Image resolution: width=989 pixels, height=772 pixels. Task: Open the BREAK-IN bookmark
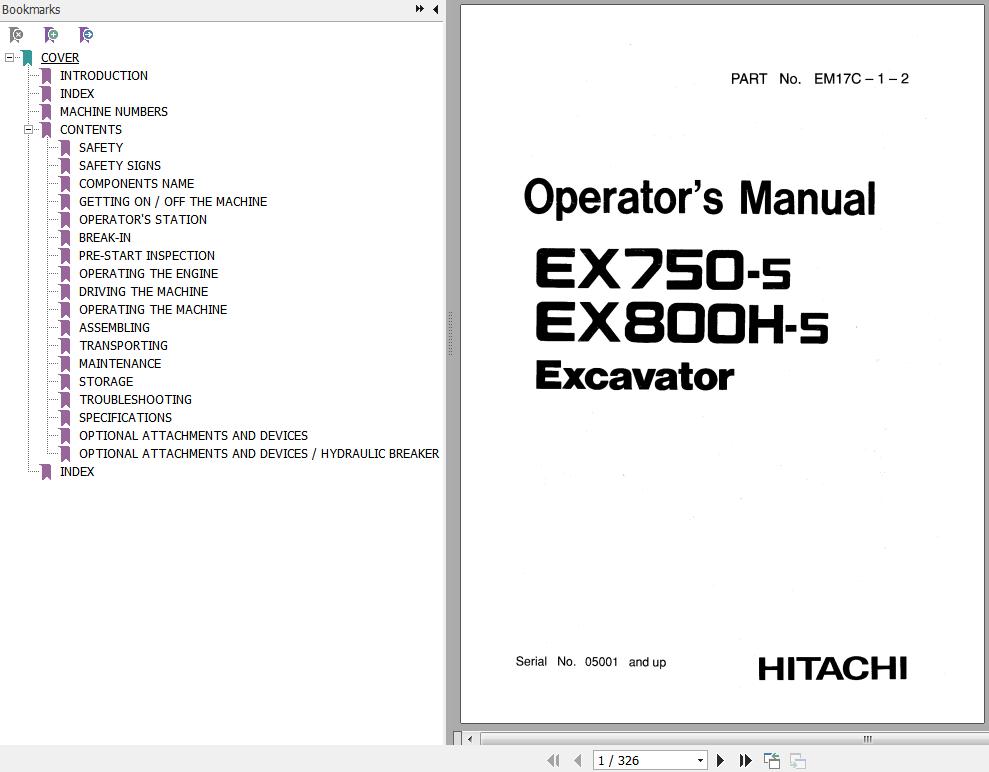(x=105, y=237)
